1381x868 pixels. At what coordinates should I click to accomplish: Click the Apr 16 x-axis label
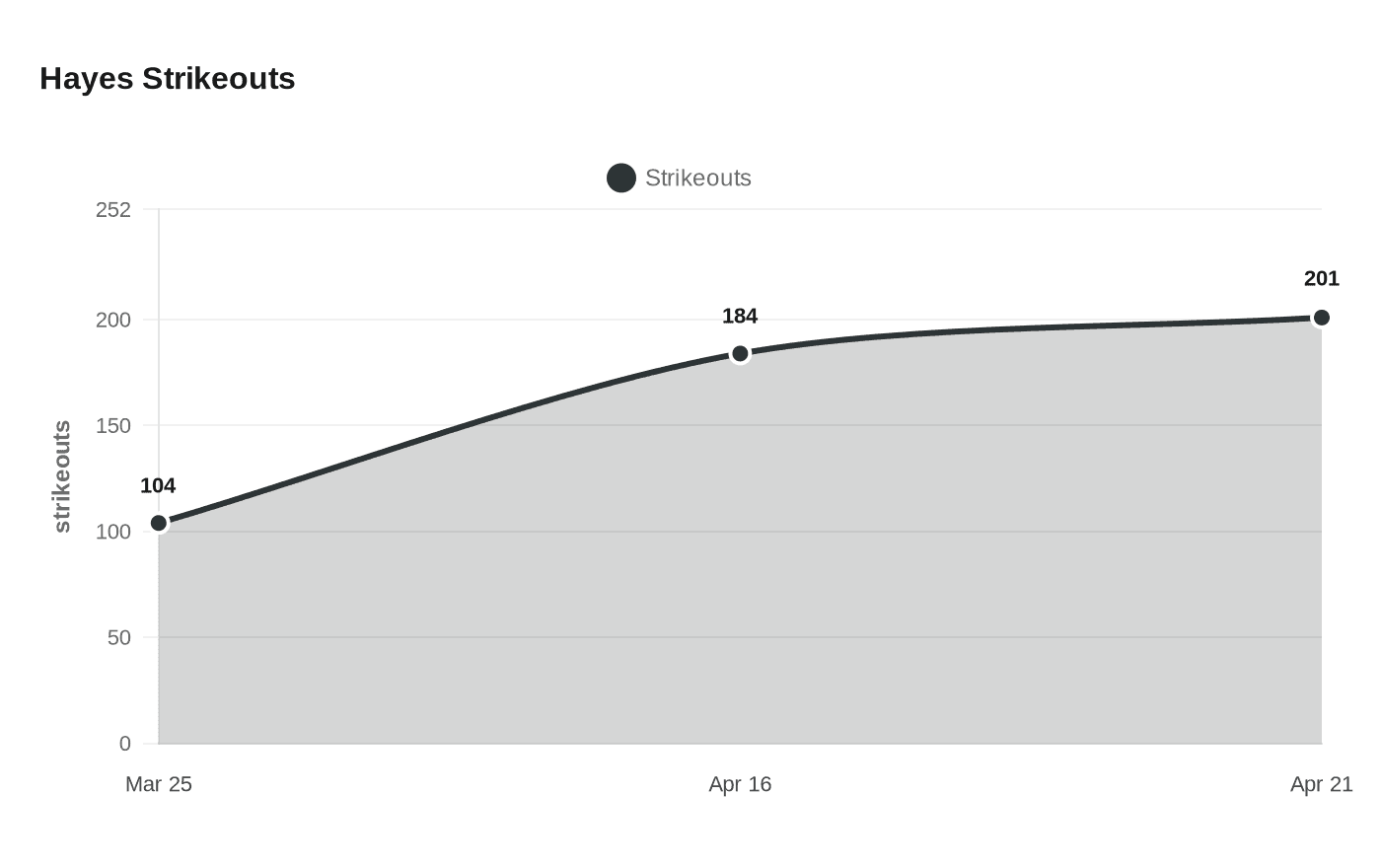click(x=740, y=784)
